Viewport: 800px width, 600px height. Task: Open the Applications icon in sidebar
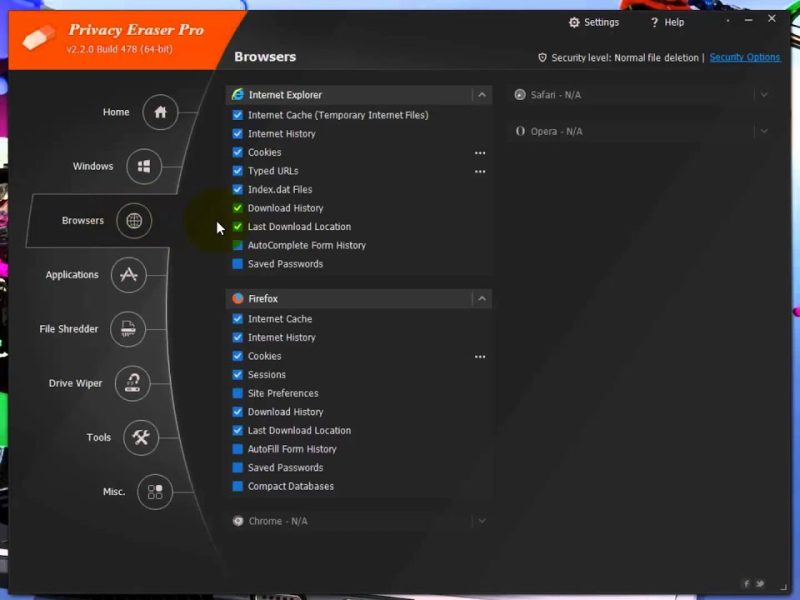pyautogui.click(x=129, y=275)
